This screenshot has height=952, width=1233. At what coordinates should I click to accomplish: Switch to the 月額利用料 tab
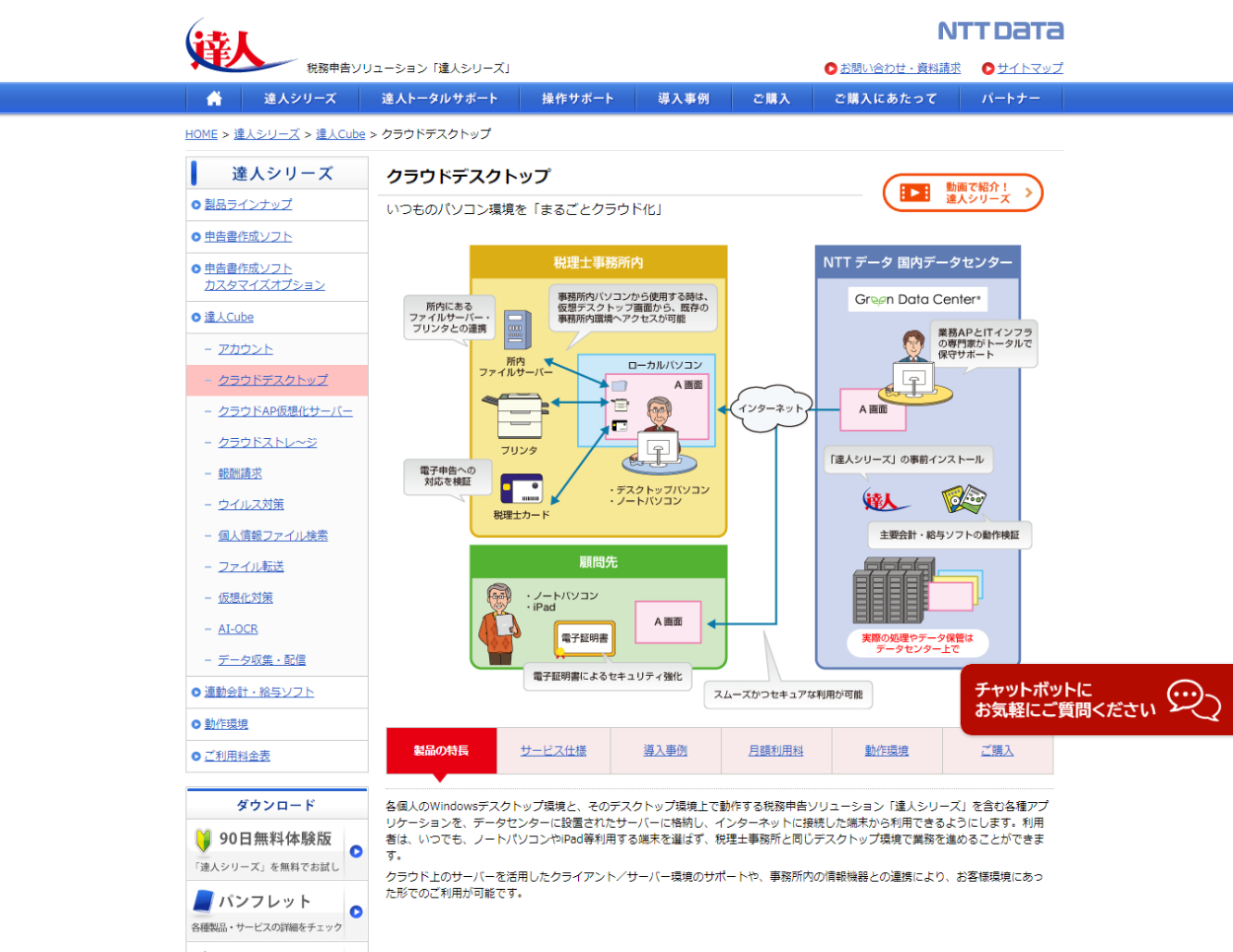[x=775, y=751]
